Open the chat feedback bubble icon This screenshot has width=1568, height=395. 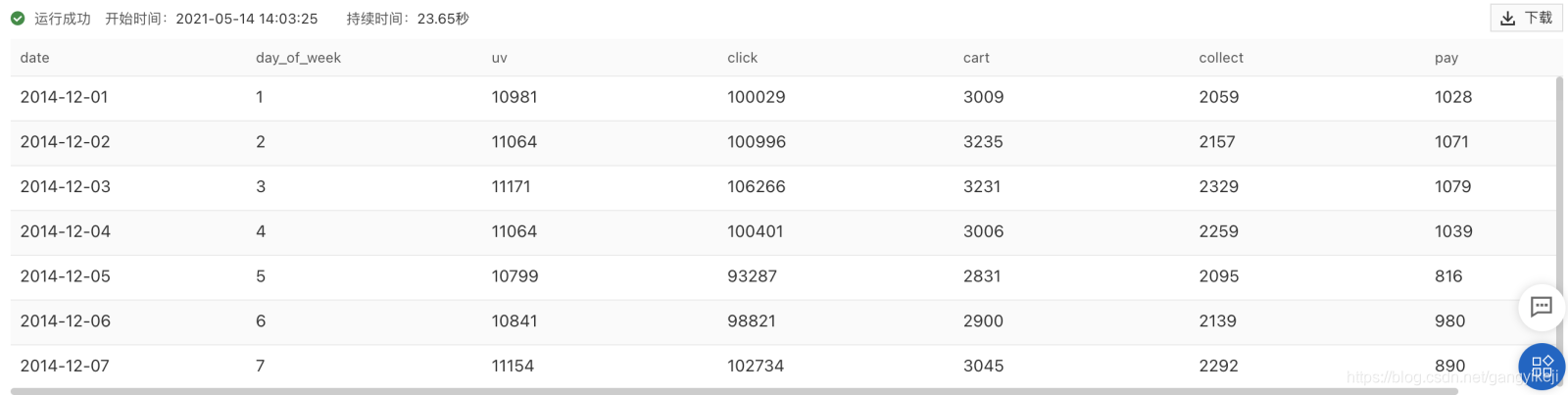[x=1541, y=307]
